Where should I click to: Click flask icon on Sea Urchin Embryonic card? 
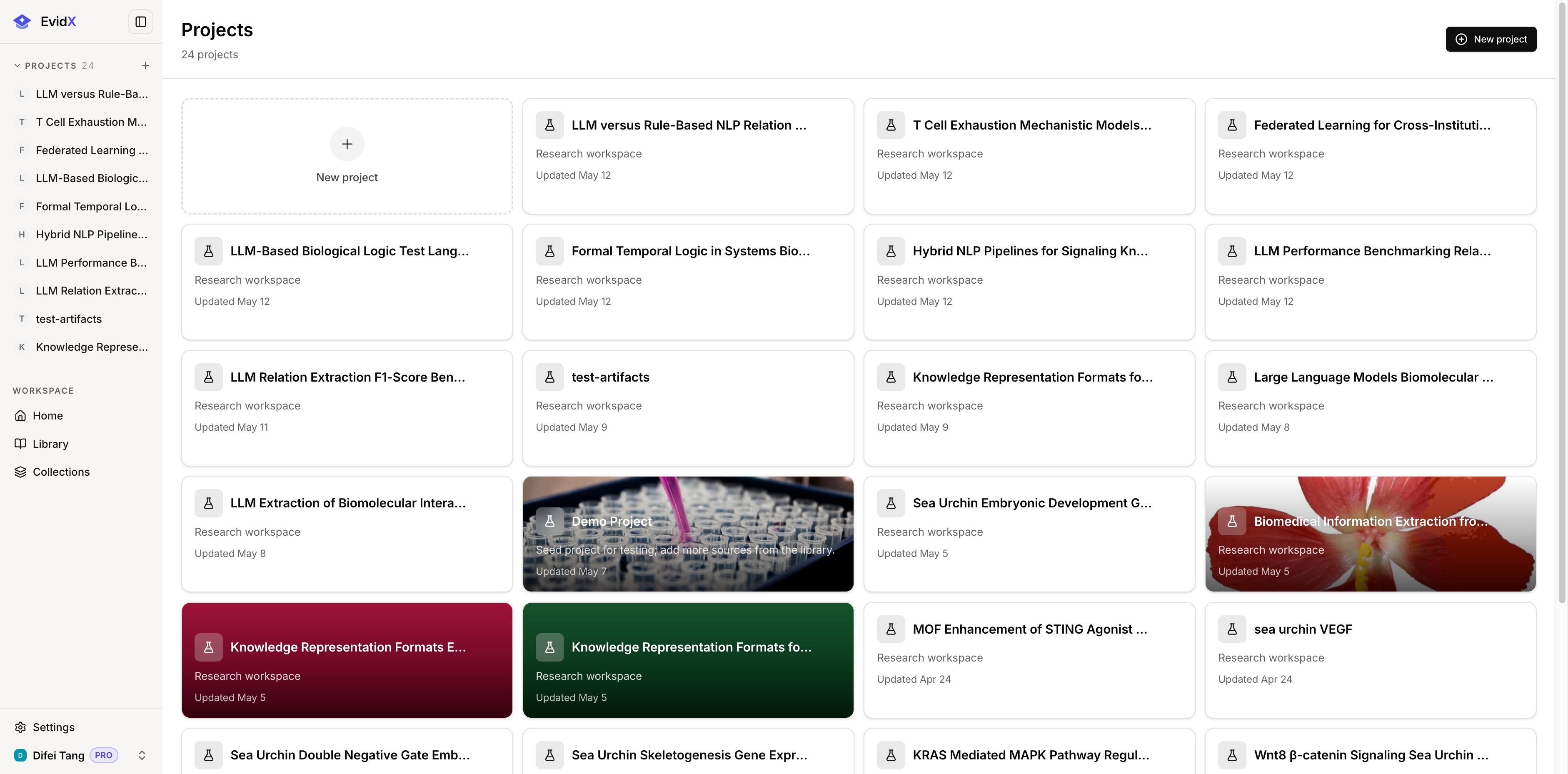click(x=891, y=503)
